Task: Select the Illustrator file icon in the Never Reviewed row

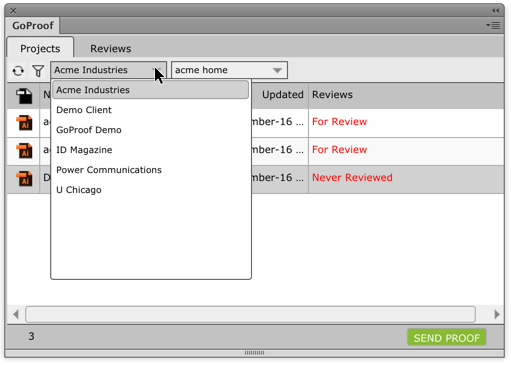Action: click(24, 179)
